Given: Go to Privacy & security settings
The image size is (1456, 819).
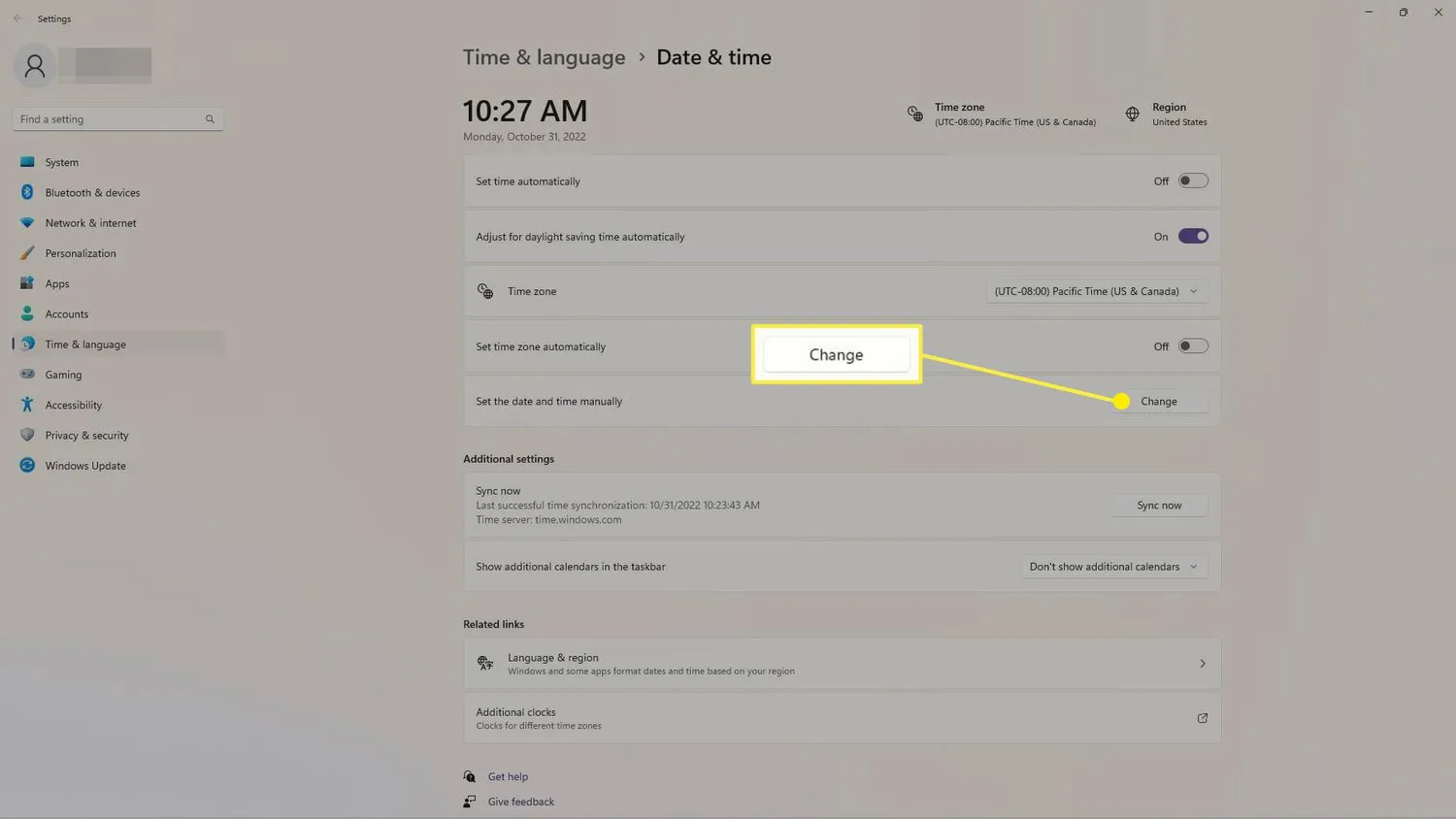Looking at the screenshot, I should [118, 435].
